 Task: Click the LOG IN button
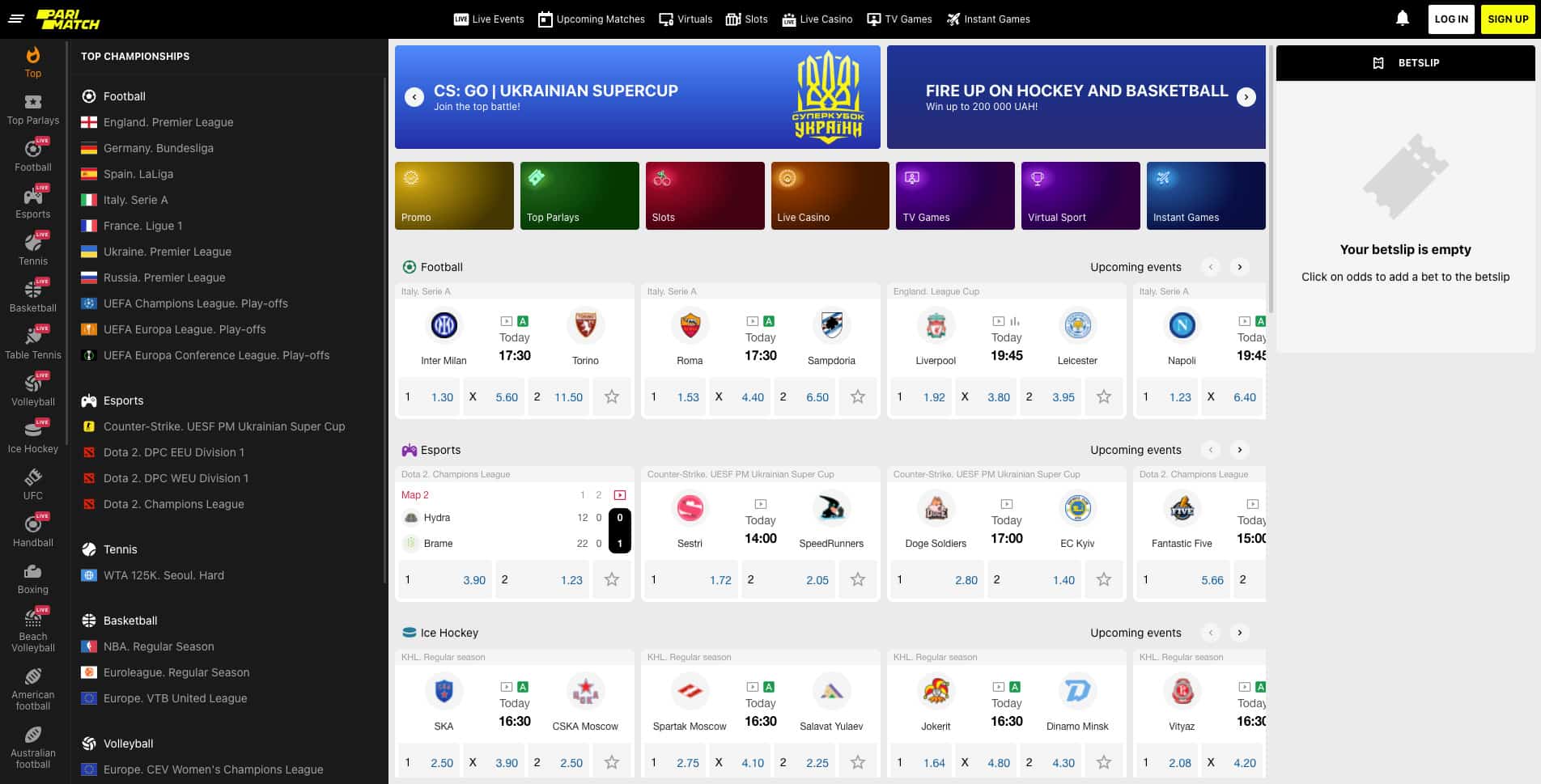click(1451, 19)
